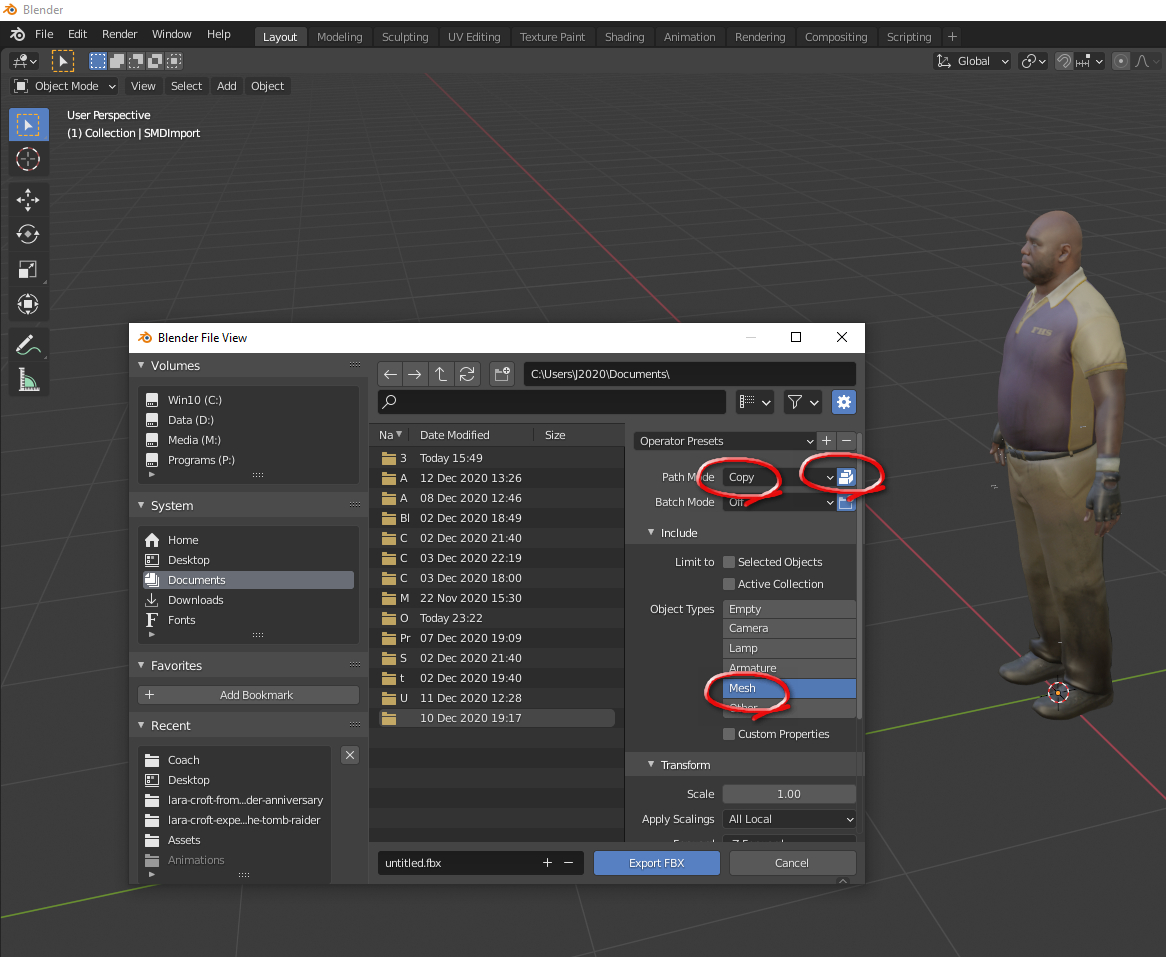Open the Batch Mode dropdown
This screenshot has height=957, width=1166.
coord(779,503)
